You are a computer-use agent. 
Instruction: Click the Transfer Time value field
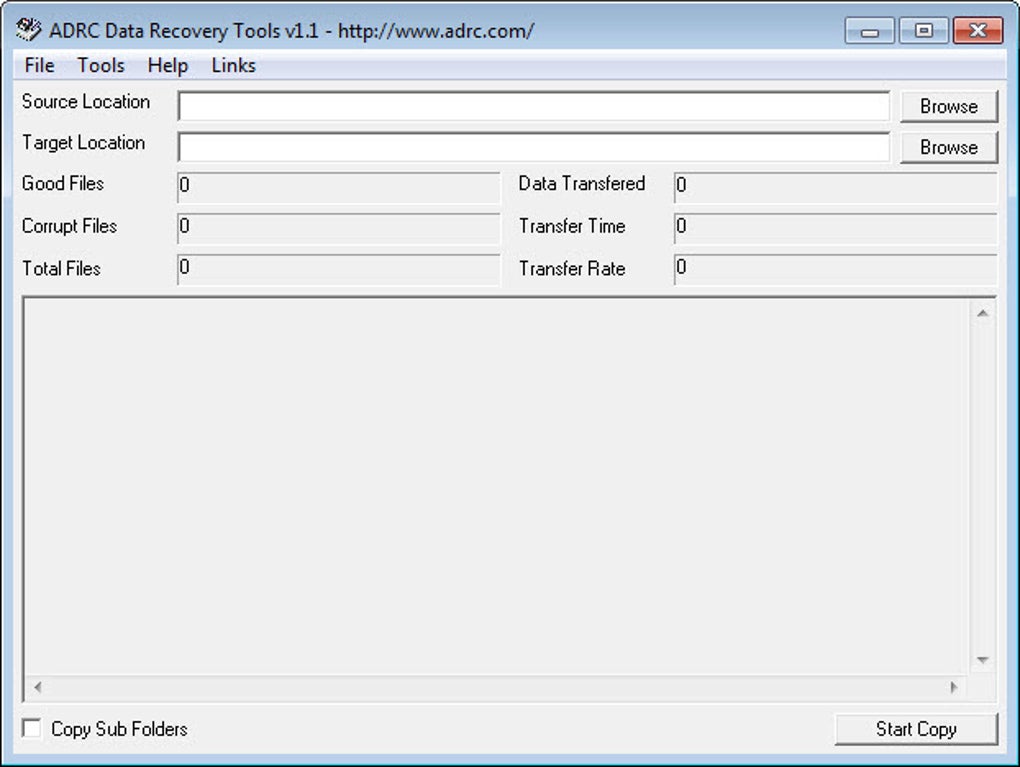tap(835, 228)
